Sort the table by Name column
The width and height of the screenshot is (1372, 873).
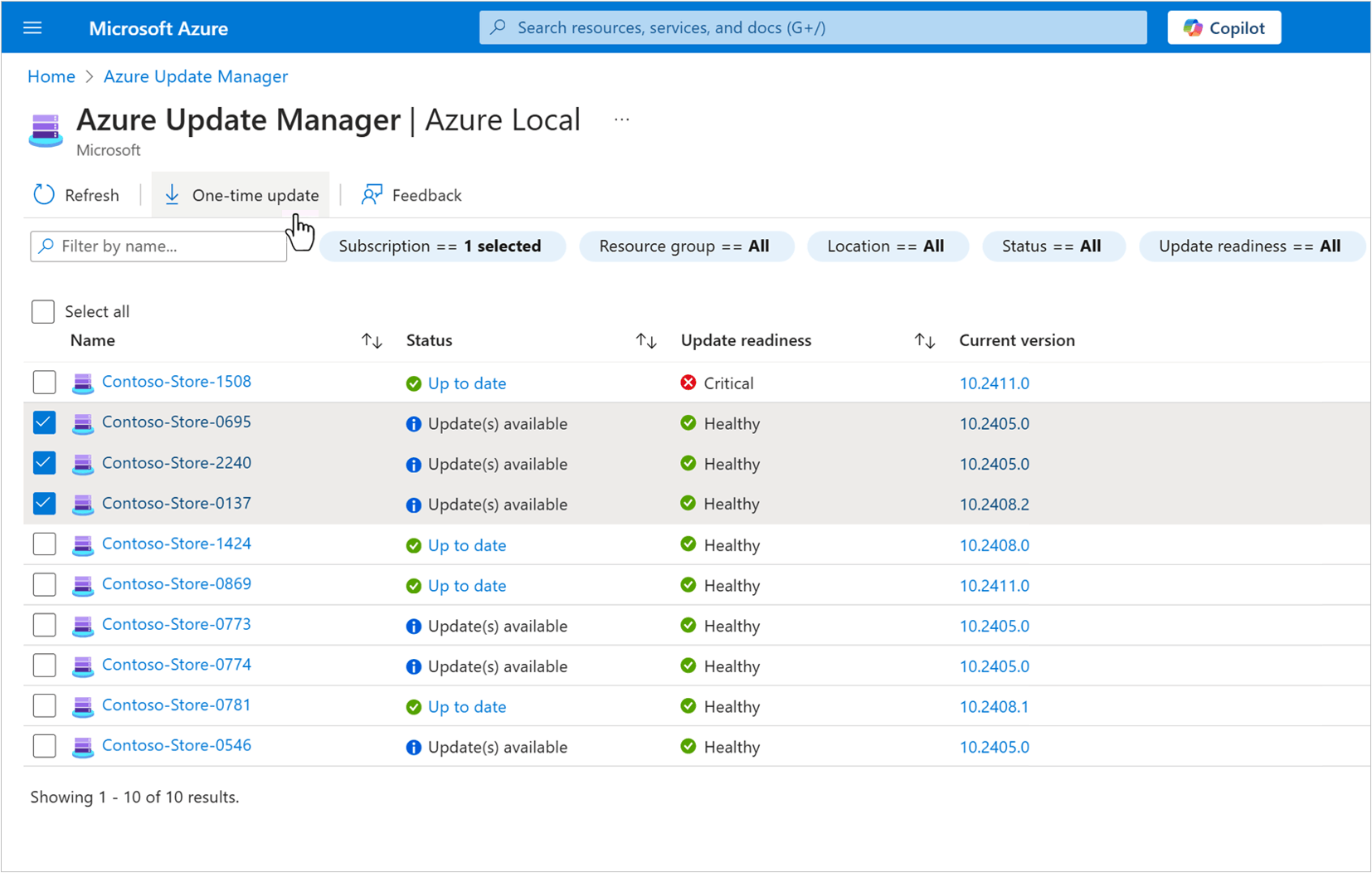371,340
